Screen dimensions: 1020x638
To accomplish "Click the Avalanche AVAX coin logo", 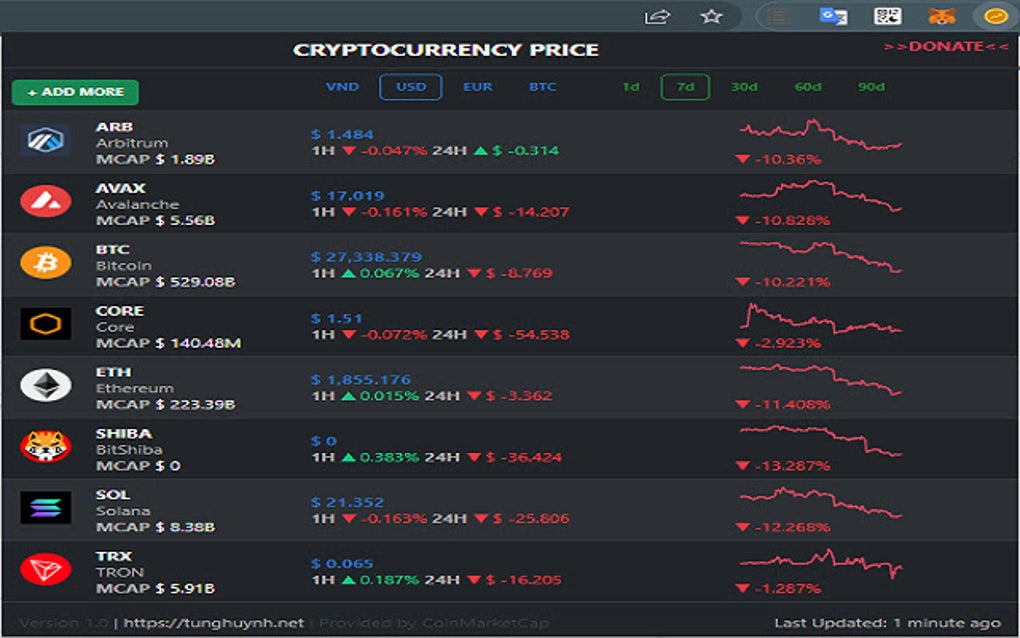I will click(46, 202).
